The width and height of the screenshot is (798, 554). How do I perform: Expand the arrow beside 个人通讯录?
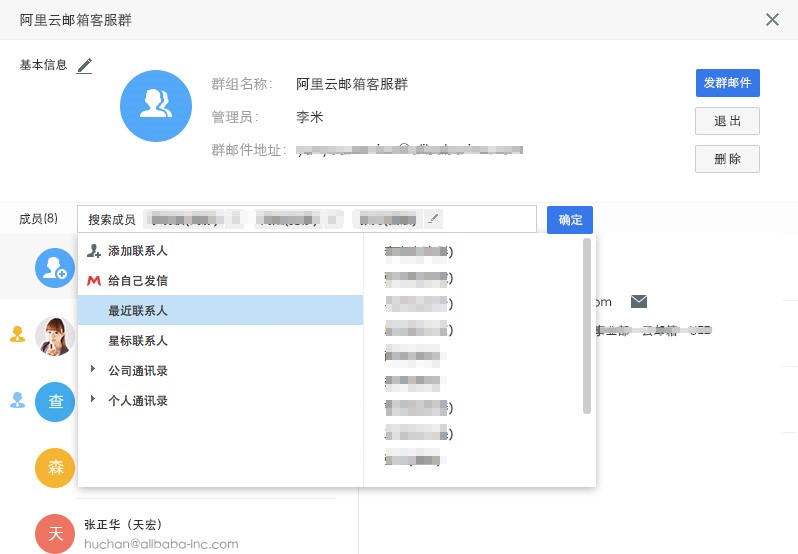click(93, 399)
